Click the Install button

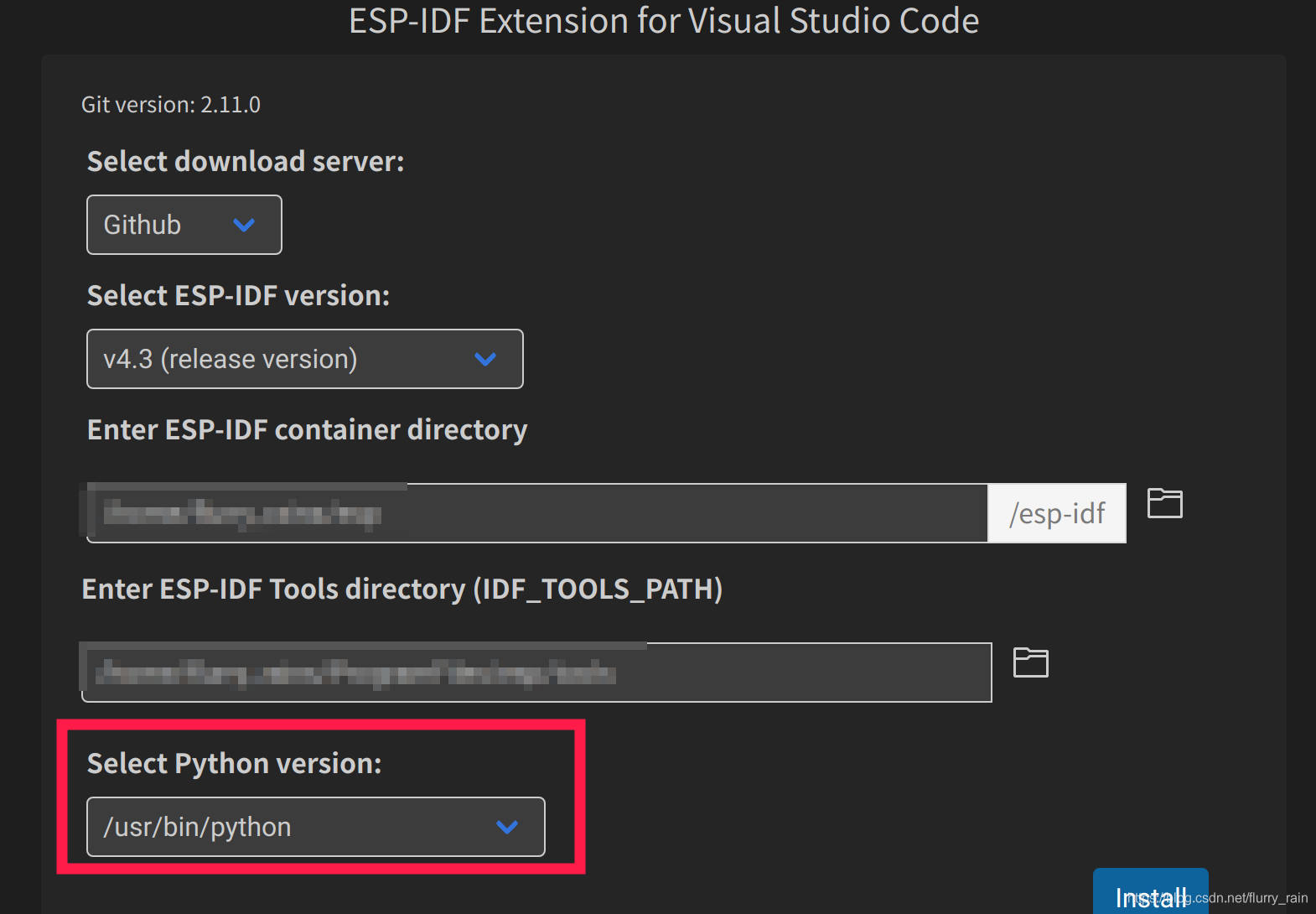coord(1150,892)
